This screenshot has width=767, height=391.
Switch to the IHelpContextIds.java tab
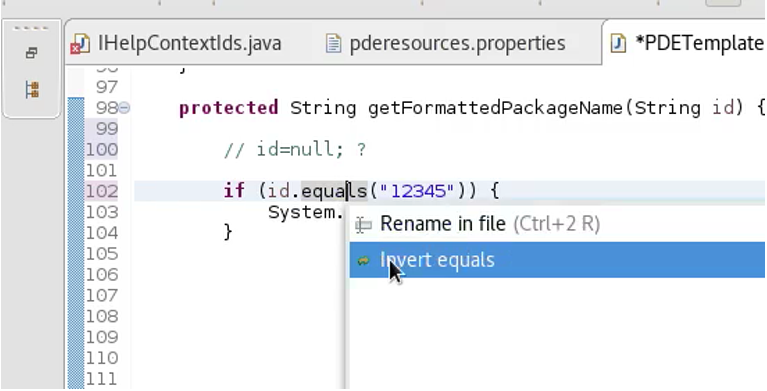point(189,44)
